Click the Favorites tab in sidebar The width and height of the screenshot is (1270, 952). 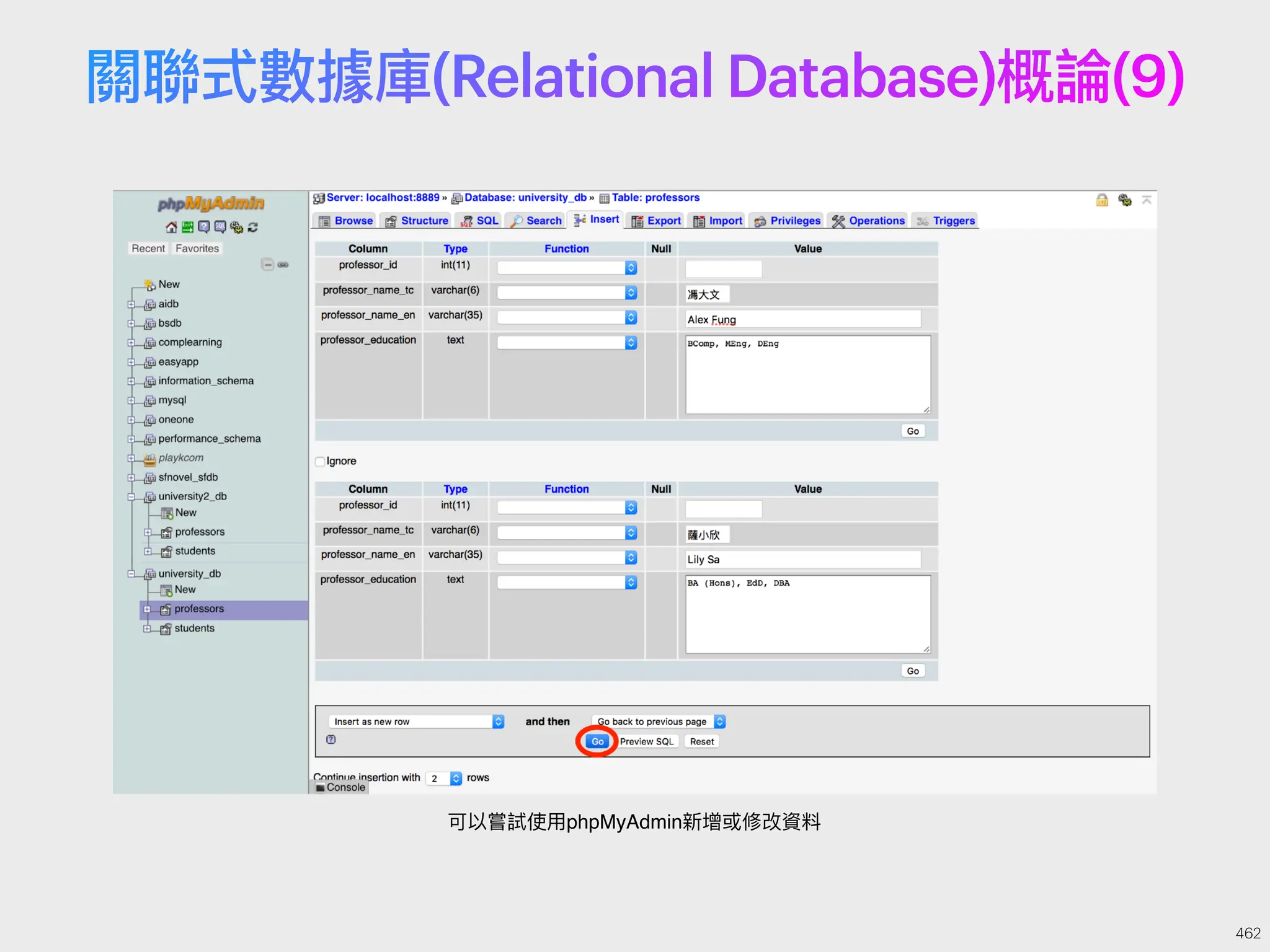tap(197, 249)
